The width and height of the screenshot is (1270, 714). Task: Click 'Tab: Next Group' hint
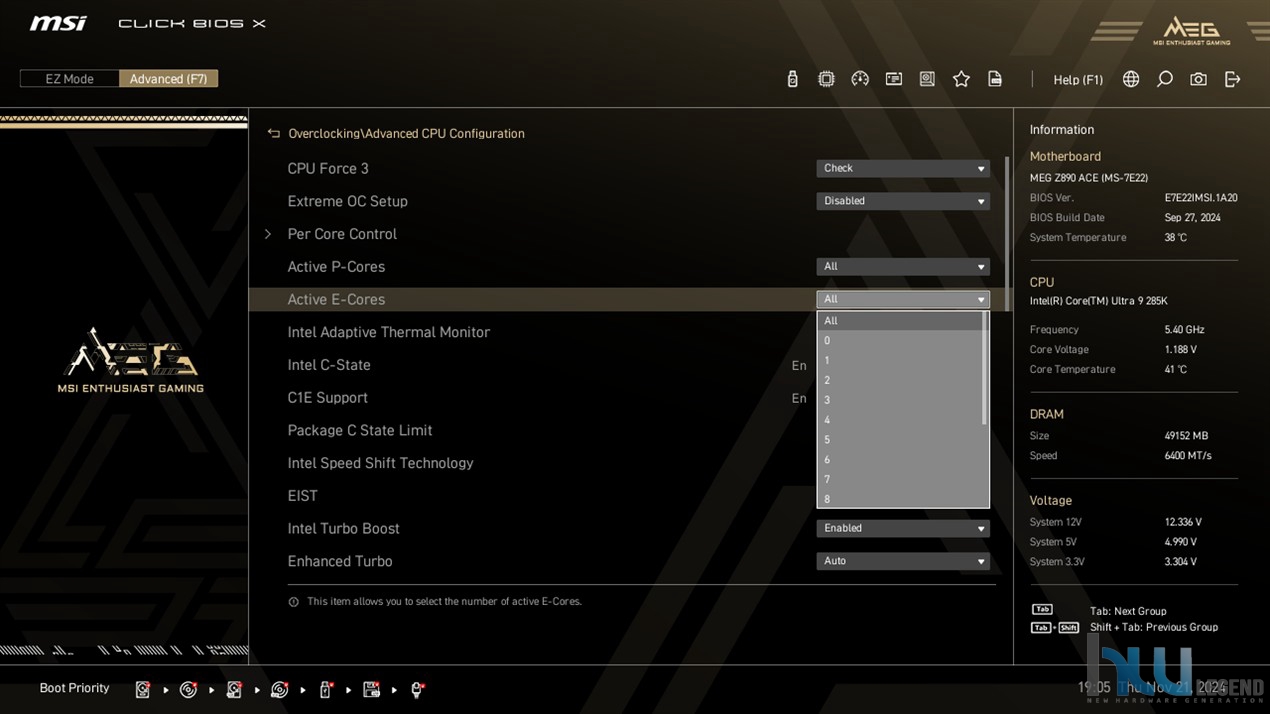click(1128, 611)
